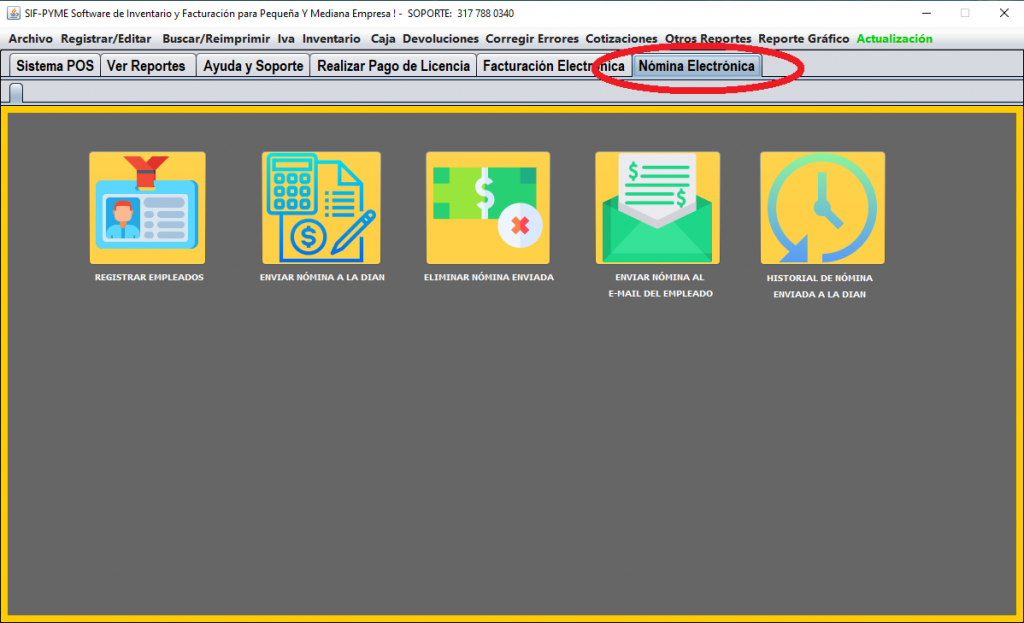This screenshot has height=623, width=1024.
Task: Go to the Ayuda y Soporte tab
Action: point(253,66)
